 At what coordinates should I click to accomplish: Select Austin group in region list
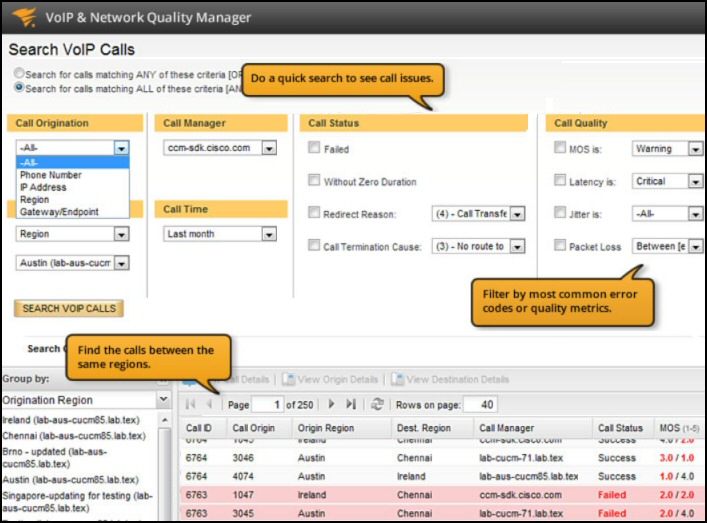[x=70, y=480]
